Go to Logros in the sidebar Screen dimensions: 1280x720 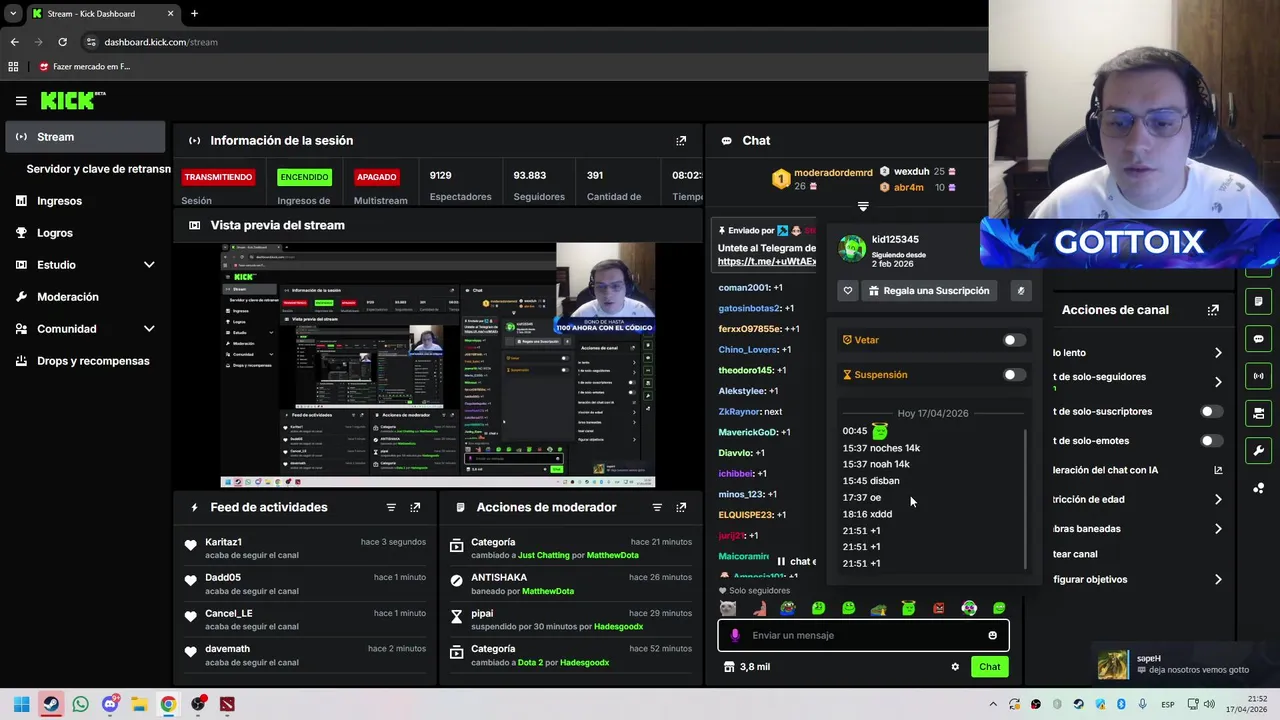click(x=85, y=233)
